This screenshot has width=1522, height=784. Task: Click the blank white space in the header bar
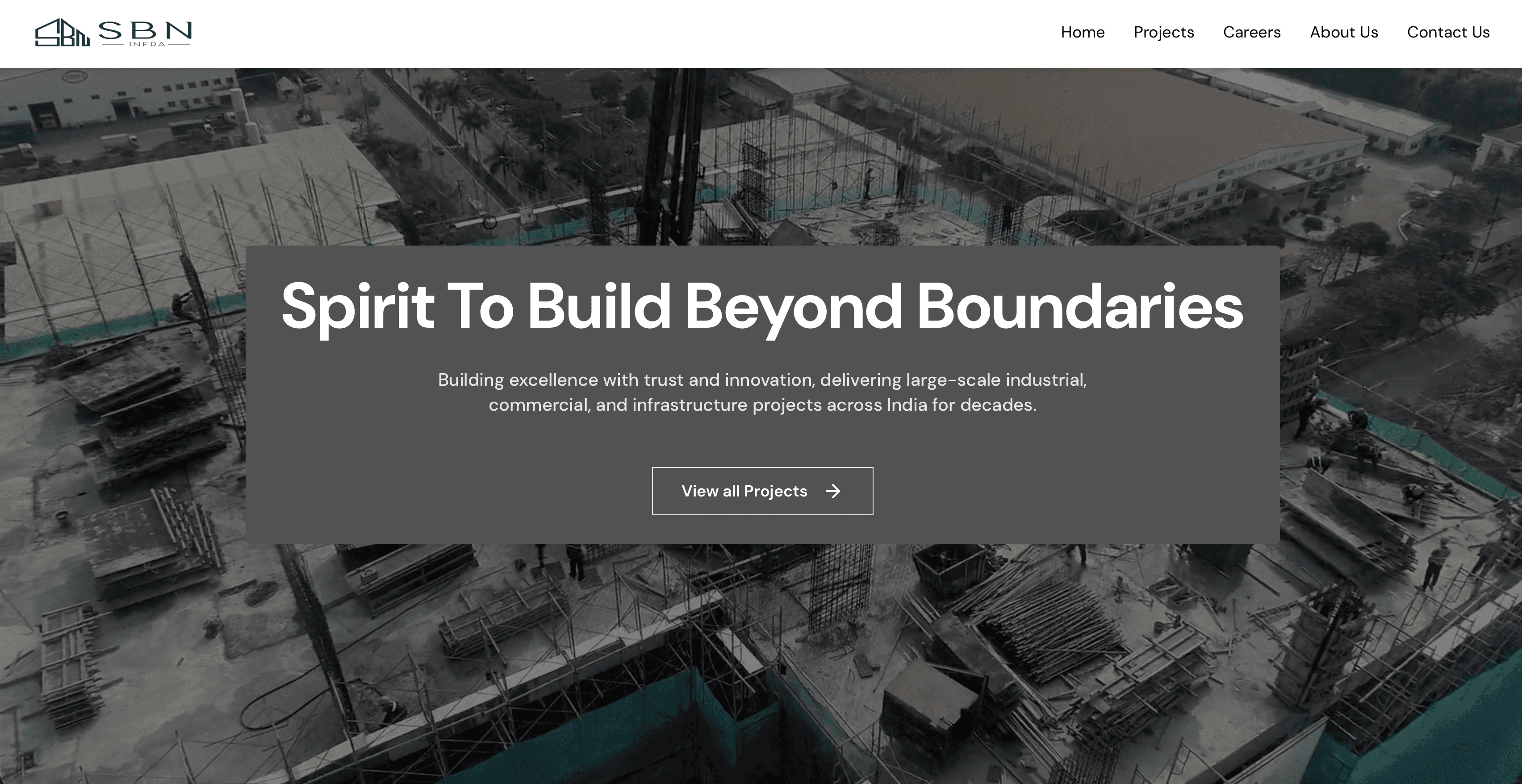tap(591, 33)
